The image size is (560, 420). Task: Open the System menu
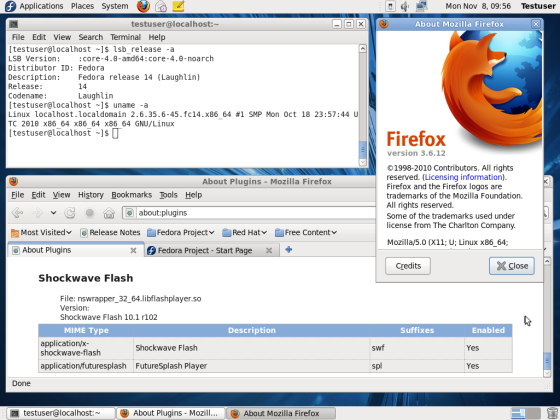115,6
